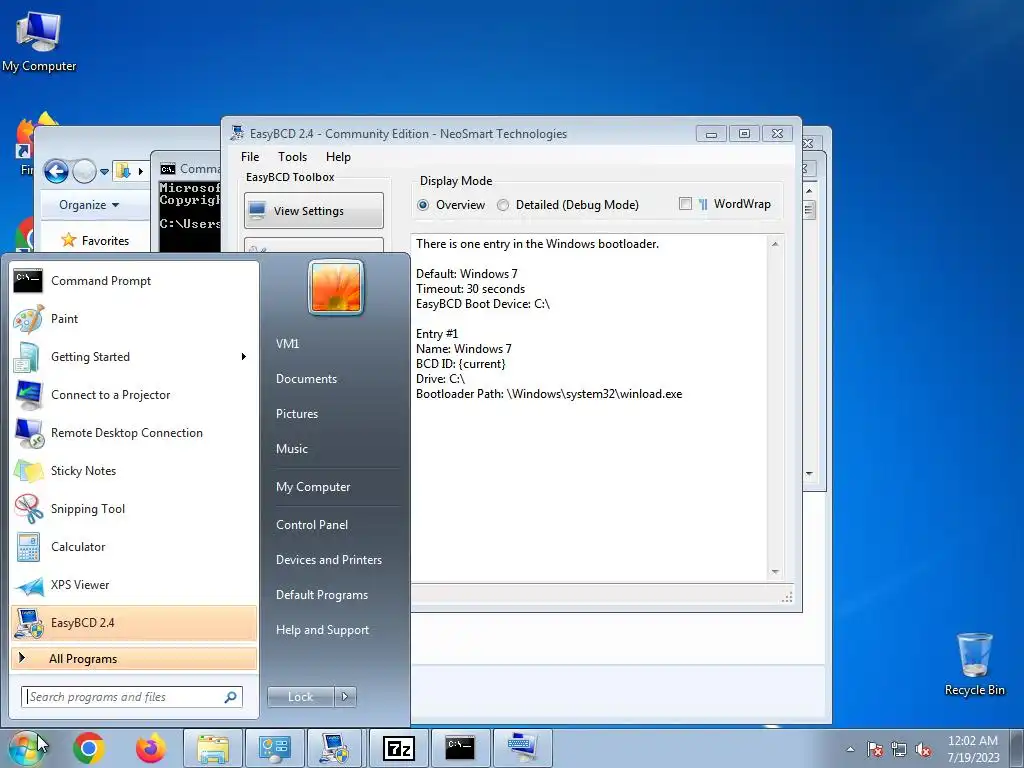Viewport: 1024px width, 768px height.
Task: Open Recycle Bin on desktop
Action: click(x=974, y=665)
